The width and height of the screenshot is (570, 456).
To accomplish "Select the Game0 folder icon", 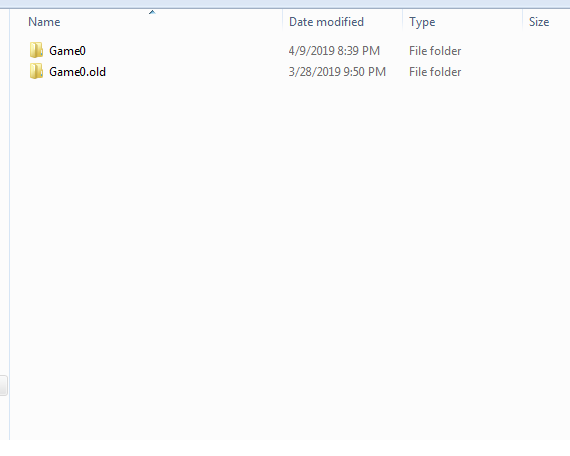I will pos(36,50).
